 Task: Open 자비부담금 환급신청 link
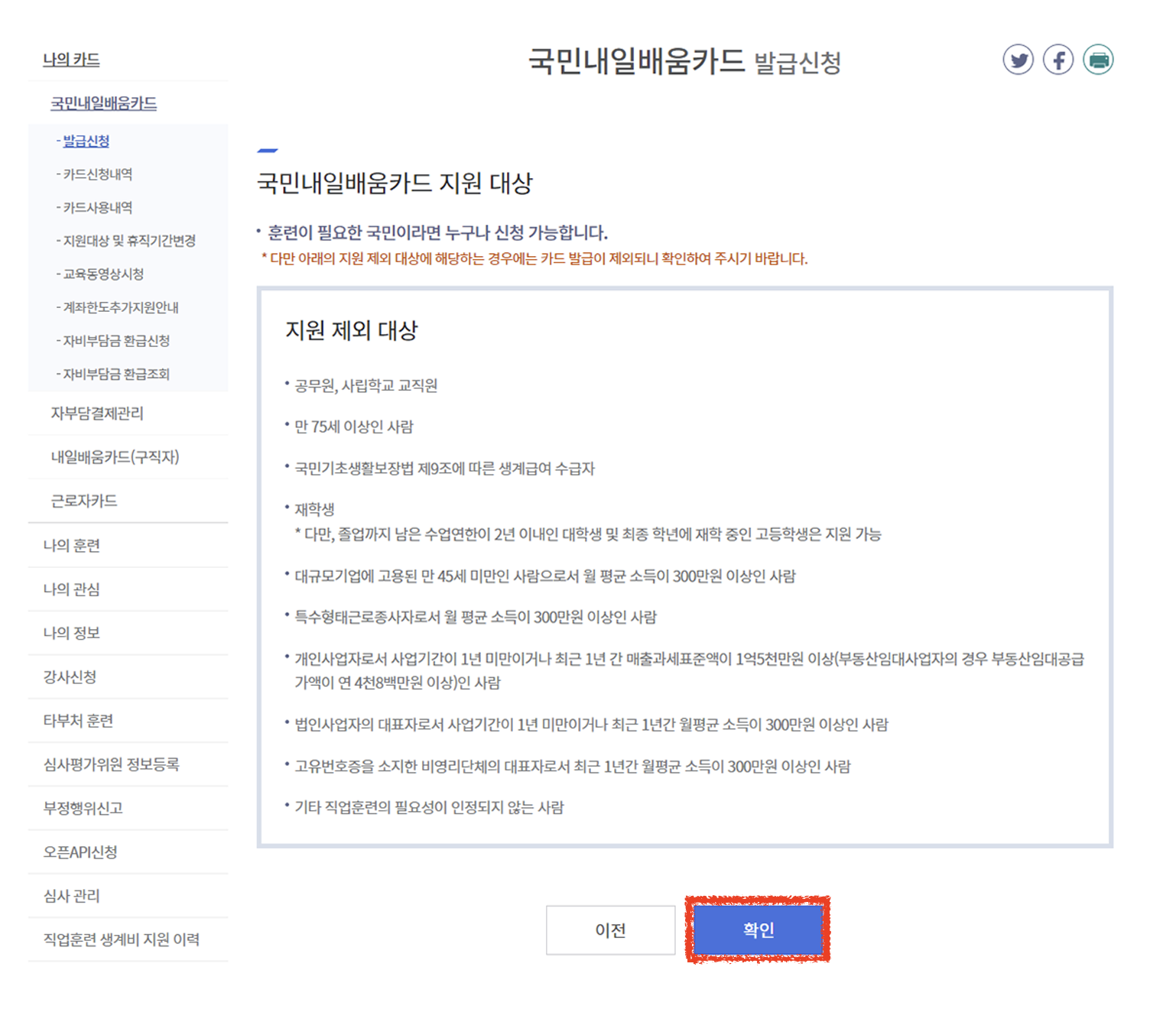pyautogui.click(x=115, y=341)
